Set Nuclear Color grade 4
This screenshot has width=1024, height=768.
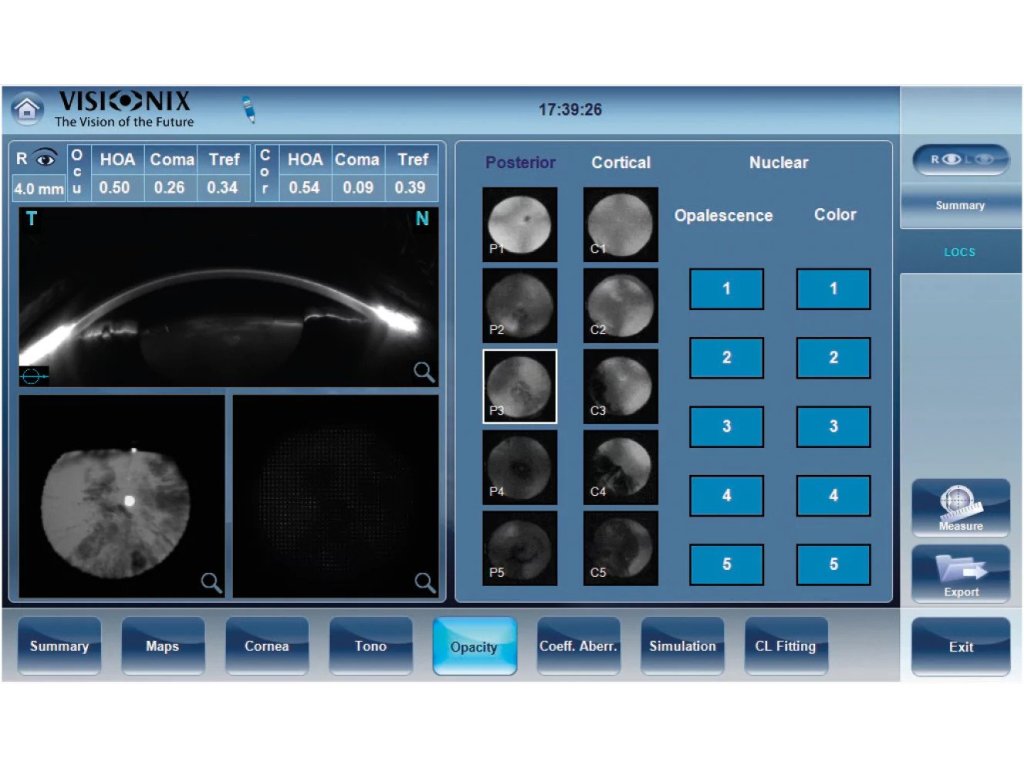tap(833, 496)
